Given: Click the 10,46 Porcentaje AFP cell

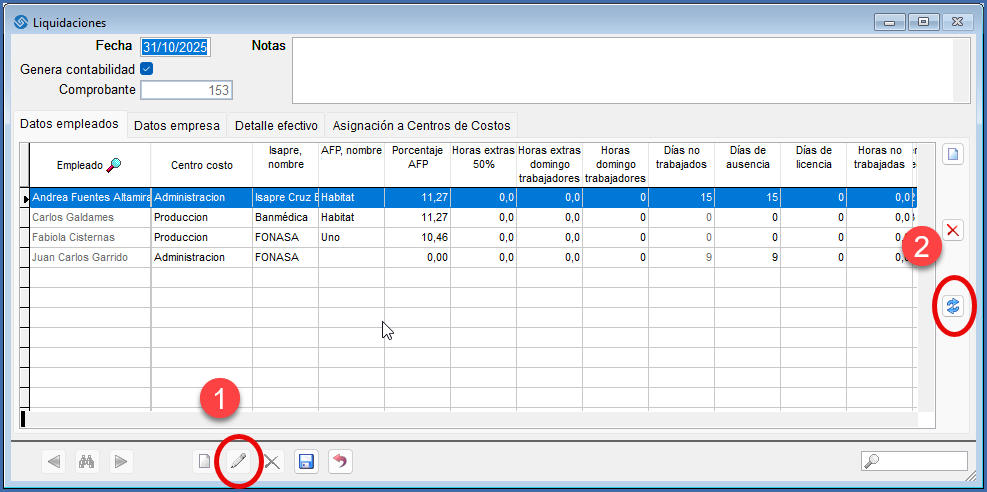Looking at the screenshot, I should (417, 238).
